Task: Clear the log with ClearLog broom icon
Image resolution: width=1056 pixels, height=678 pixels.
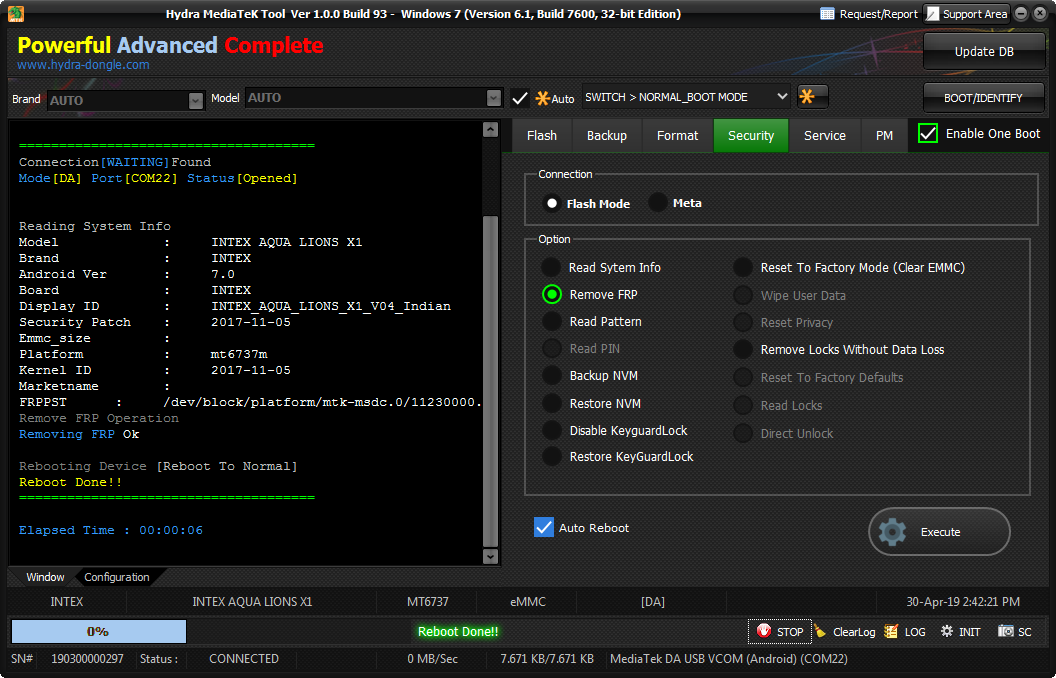Action: coord(820,631)
